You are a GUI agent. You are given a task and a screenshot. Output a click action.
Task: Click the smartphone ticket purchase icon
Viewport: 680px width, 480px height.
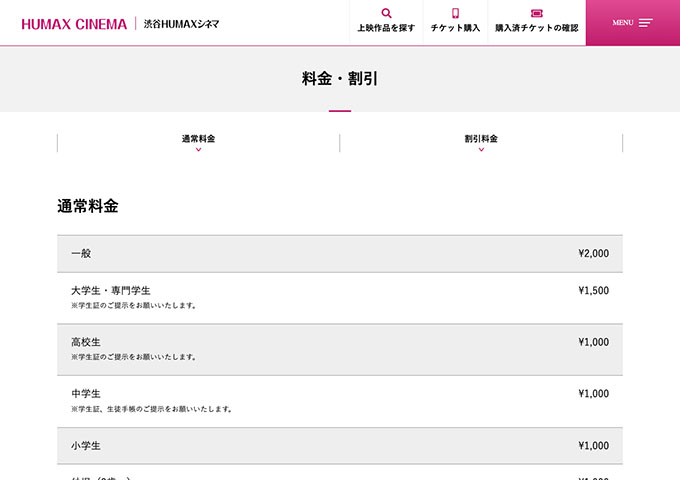[x=455, y=13]
